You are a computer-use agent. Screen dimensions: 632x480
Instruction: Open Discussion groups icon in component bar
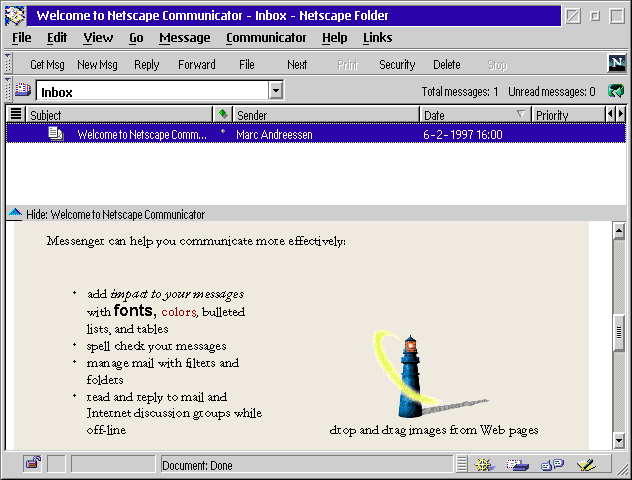pos(552,465)
